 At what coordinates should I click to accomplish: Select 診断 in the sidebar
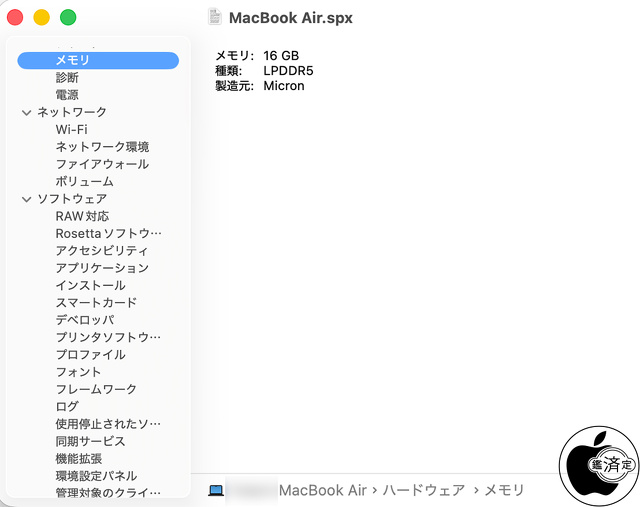(67, 78)
